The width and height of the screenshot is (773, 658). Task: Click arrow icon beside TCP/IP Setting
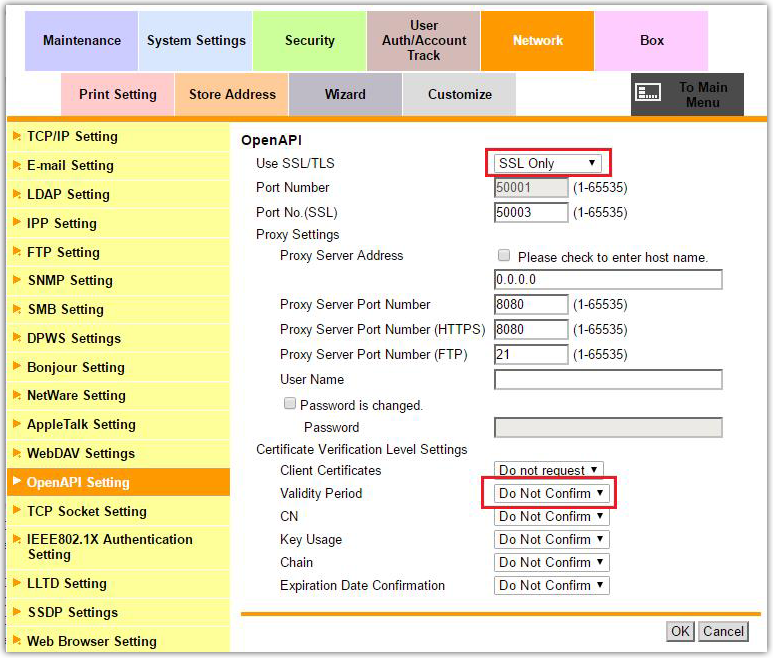pos(17,136)
